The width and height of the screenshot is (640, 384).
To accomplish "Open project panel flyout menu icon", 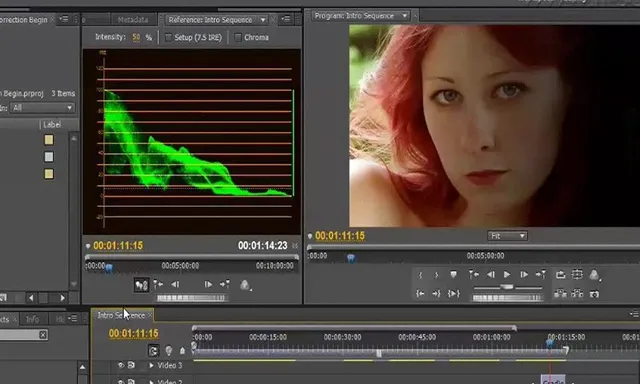I will coord(64,19).
